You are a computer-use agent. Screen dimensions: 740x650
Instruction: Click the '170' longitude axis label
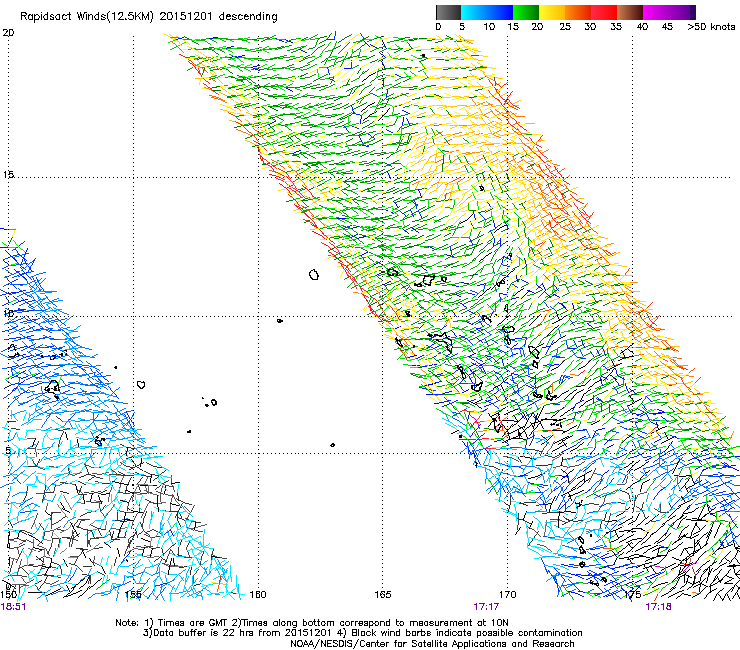pos(508,595)
